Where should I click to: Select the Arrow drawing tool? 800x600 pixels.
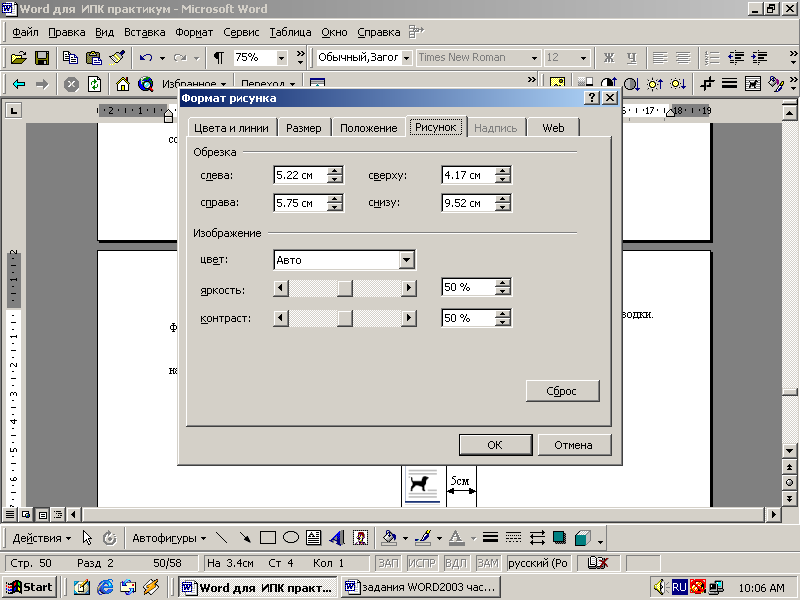(245, 538)
